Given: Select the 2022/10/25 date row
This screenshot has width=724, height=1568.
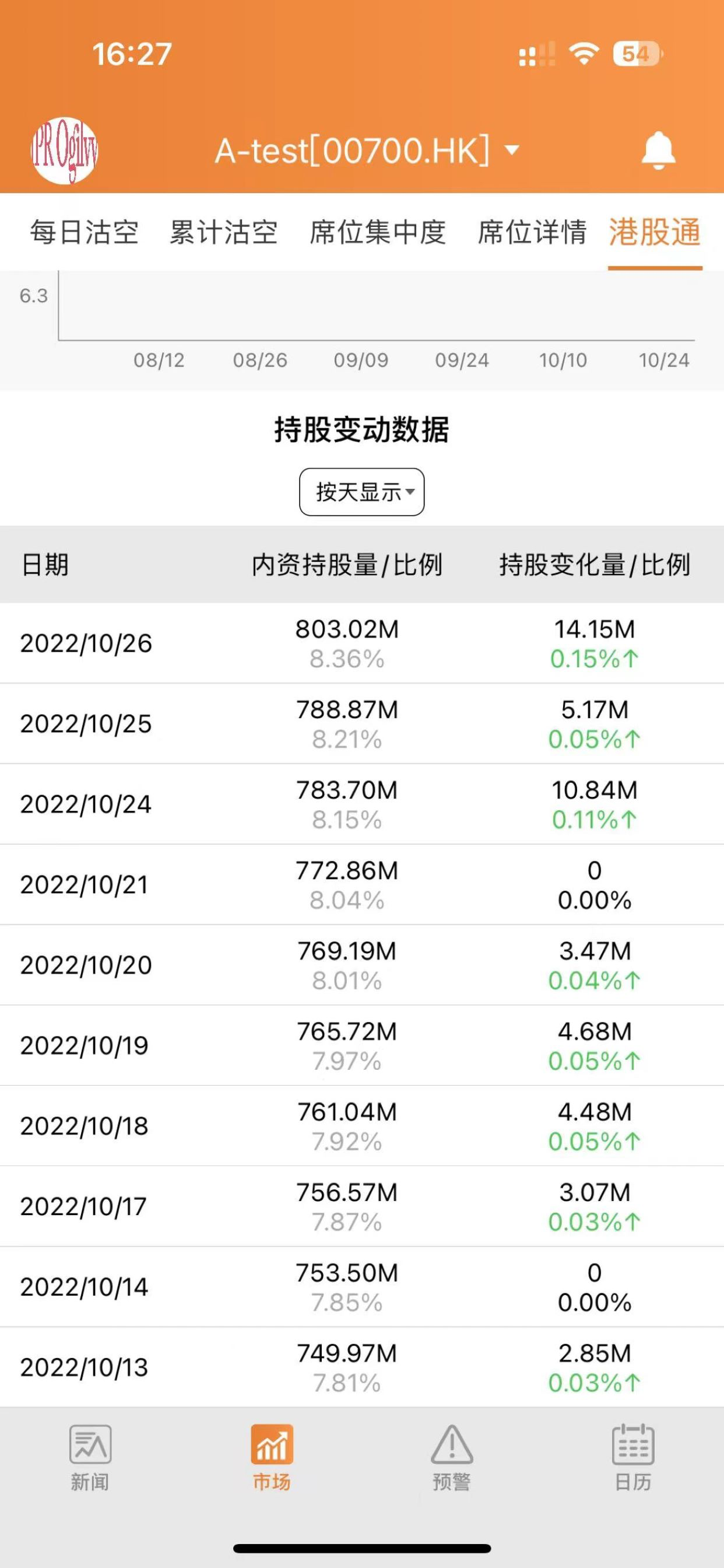Looking at the screenshot, I should click(362, 723).
